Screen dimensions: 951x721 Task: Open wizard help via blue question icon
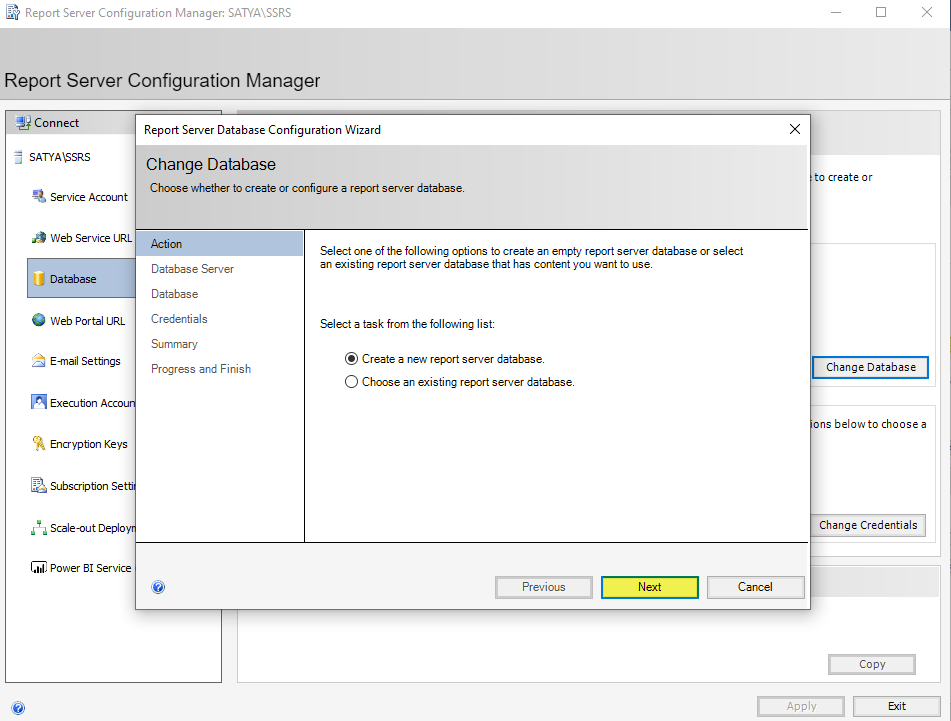(x=158, y=587)
